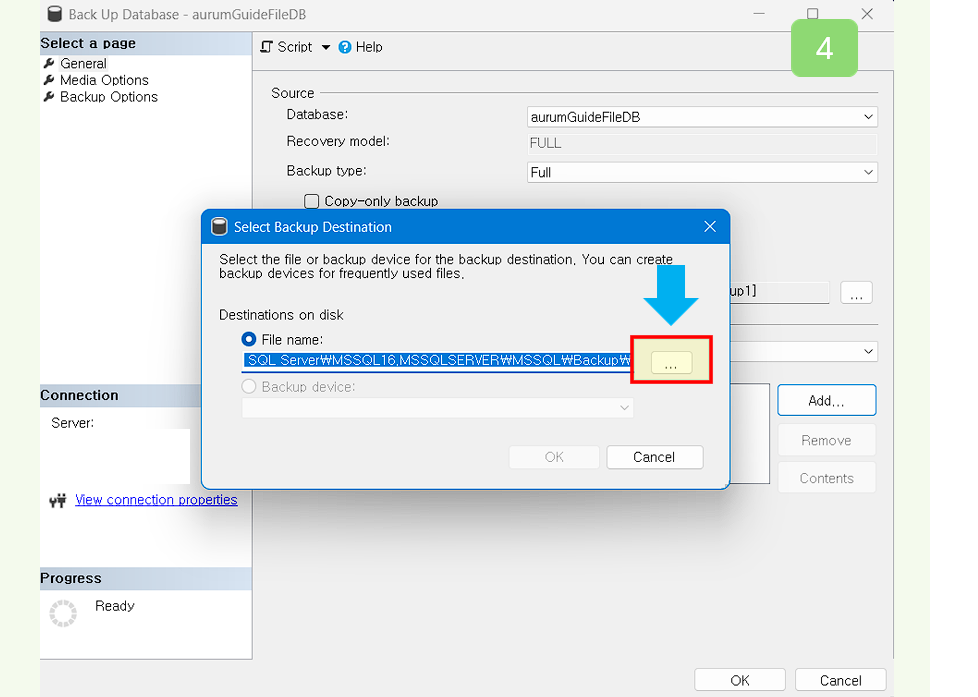The width and height of the screenshot is (978, 697).
Task: Toggle the Copy-only backup checkbox
Action: coord(311,202)
